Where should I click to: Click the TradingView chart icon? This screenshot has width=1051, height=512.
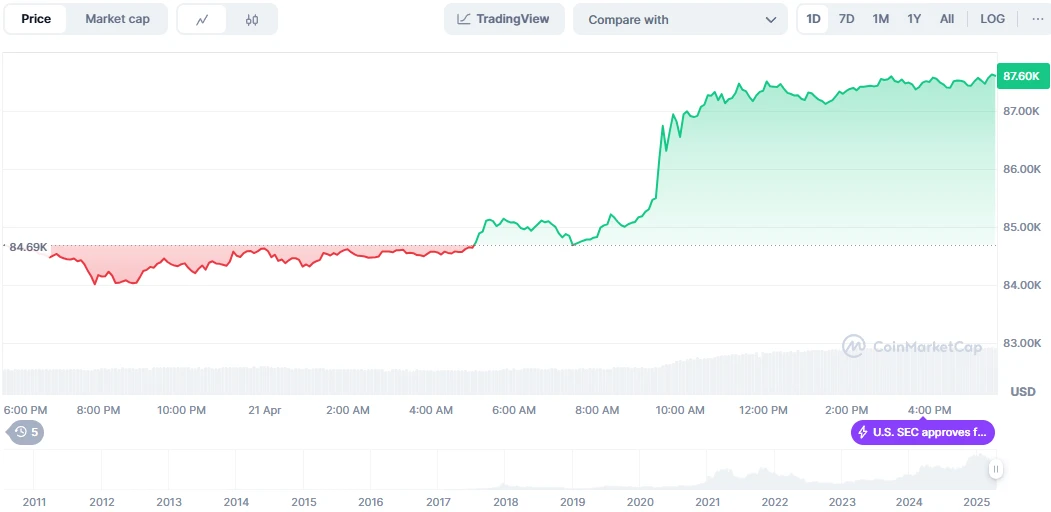point(464,19)
